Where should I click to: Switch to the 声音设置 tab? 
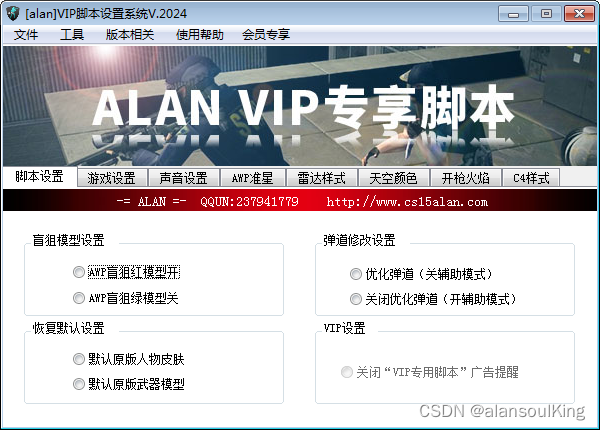click(x=184, y=178)
